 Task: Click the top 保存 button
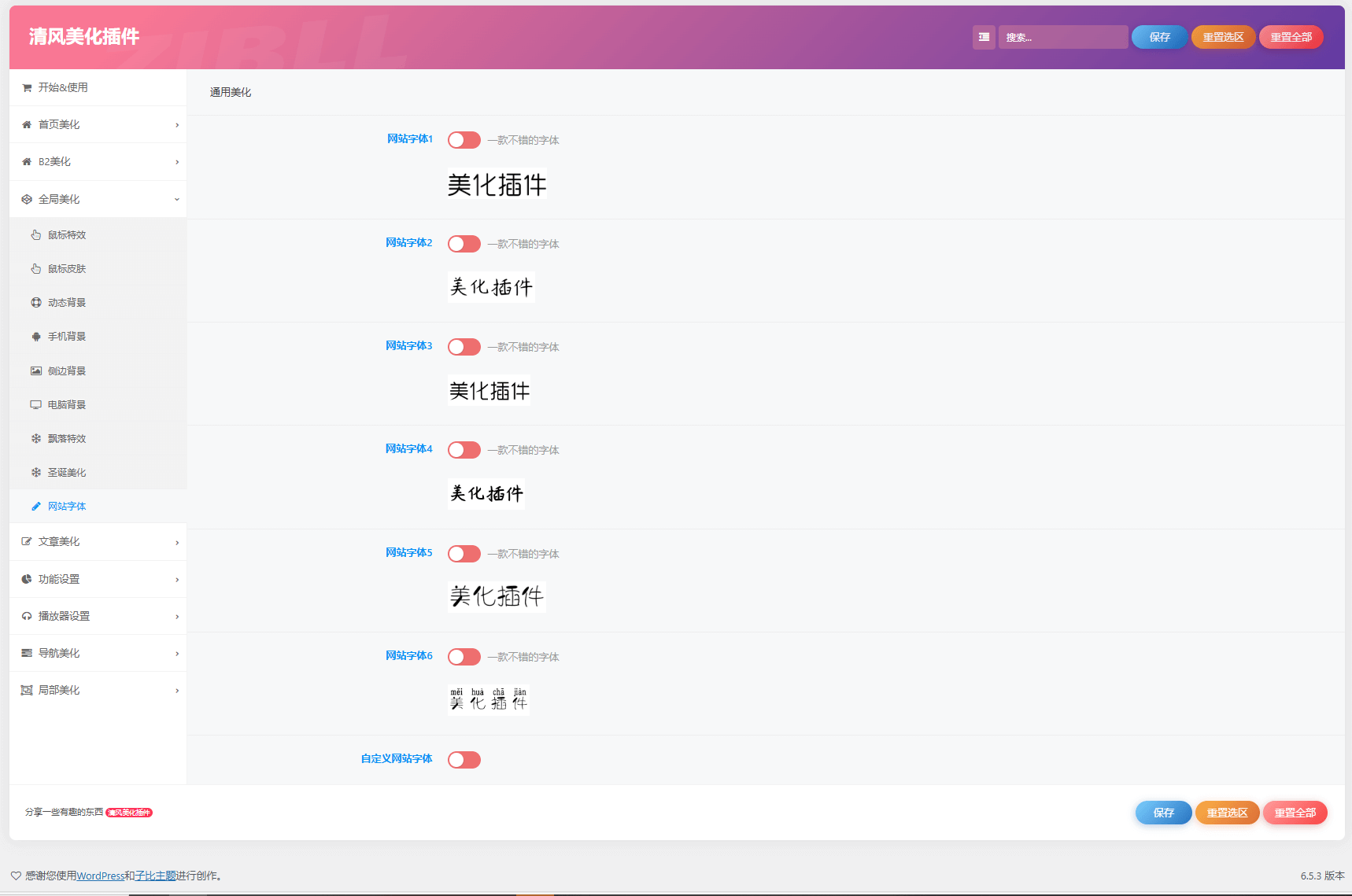(x=1160, y=37)
